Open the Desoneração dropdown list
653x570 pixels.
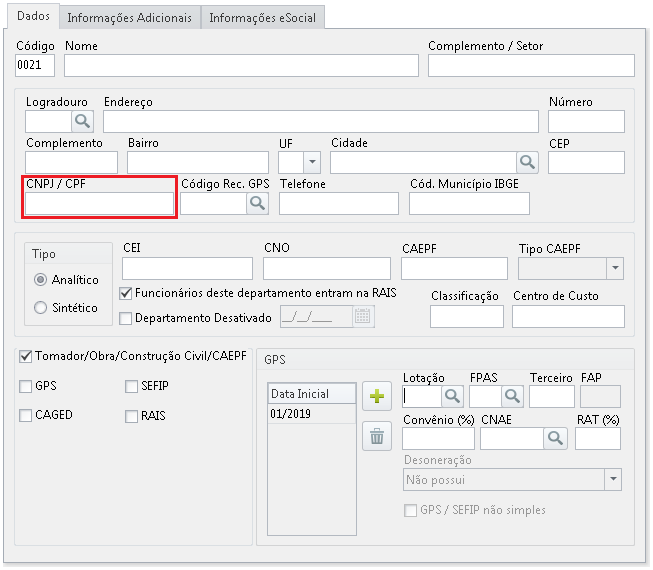(x=612, y=480)
